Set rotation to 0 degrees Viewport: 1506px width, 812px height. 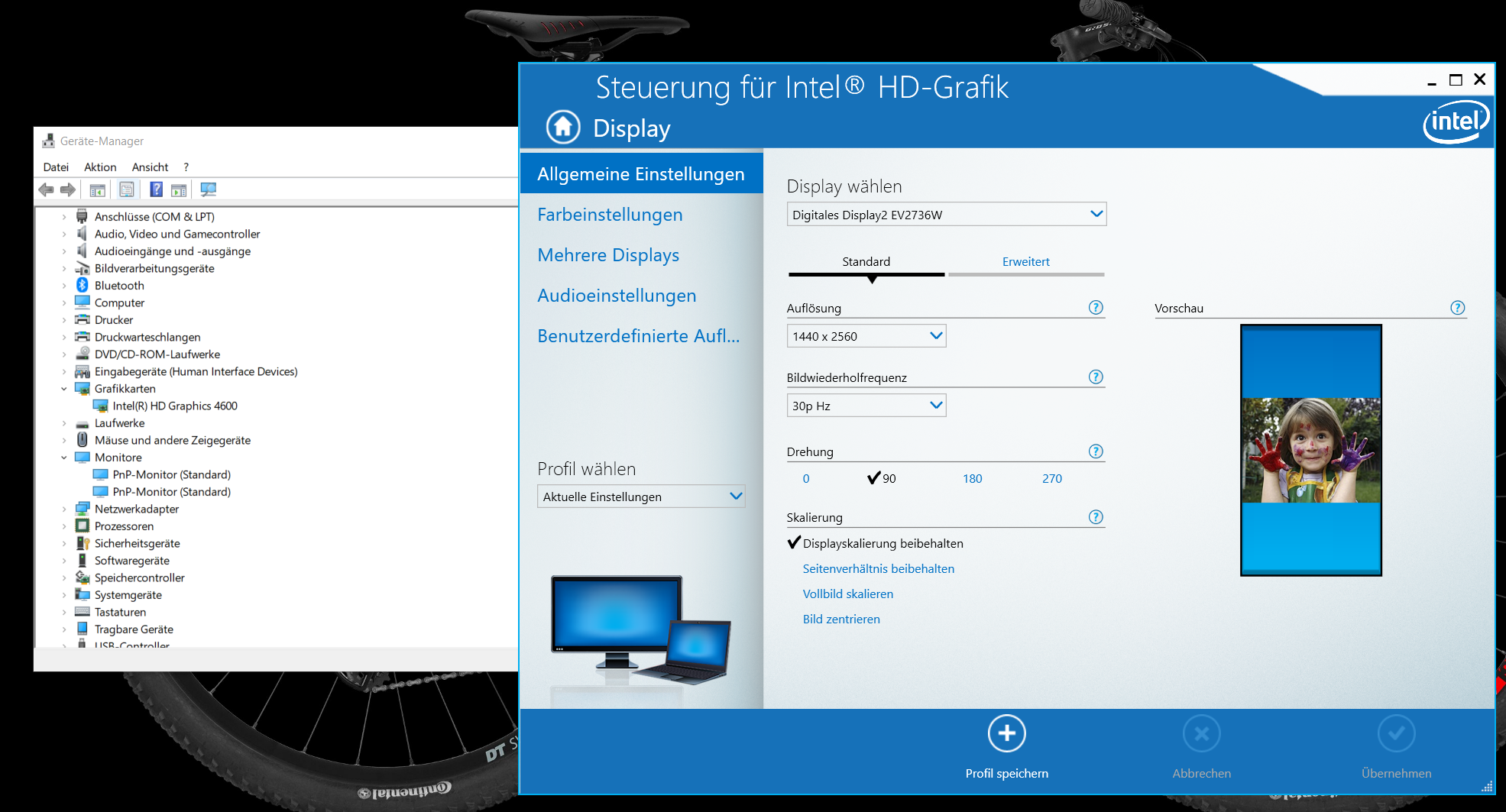pyautogui.click(x=805, y=478)
